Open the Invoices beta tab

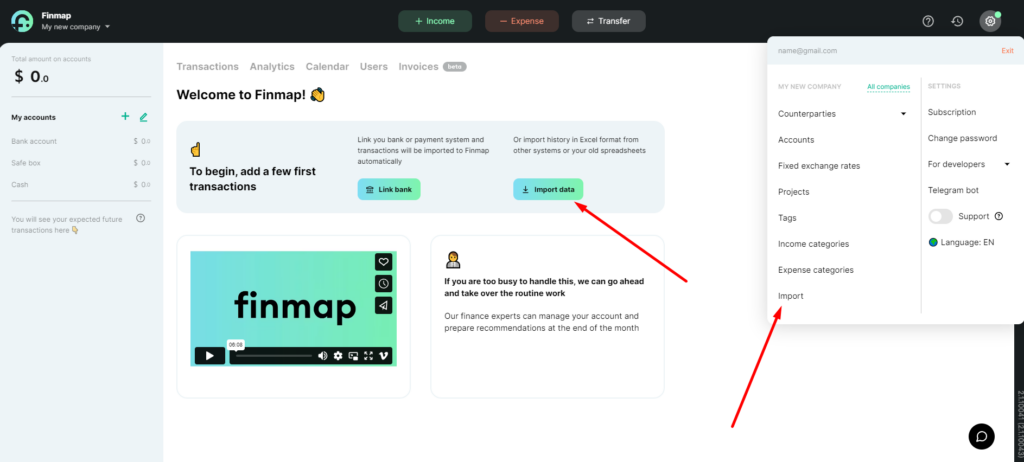432,67
